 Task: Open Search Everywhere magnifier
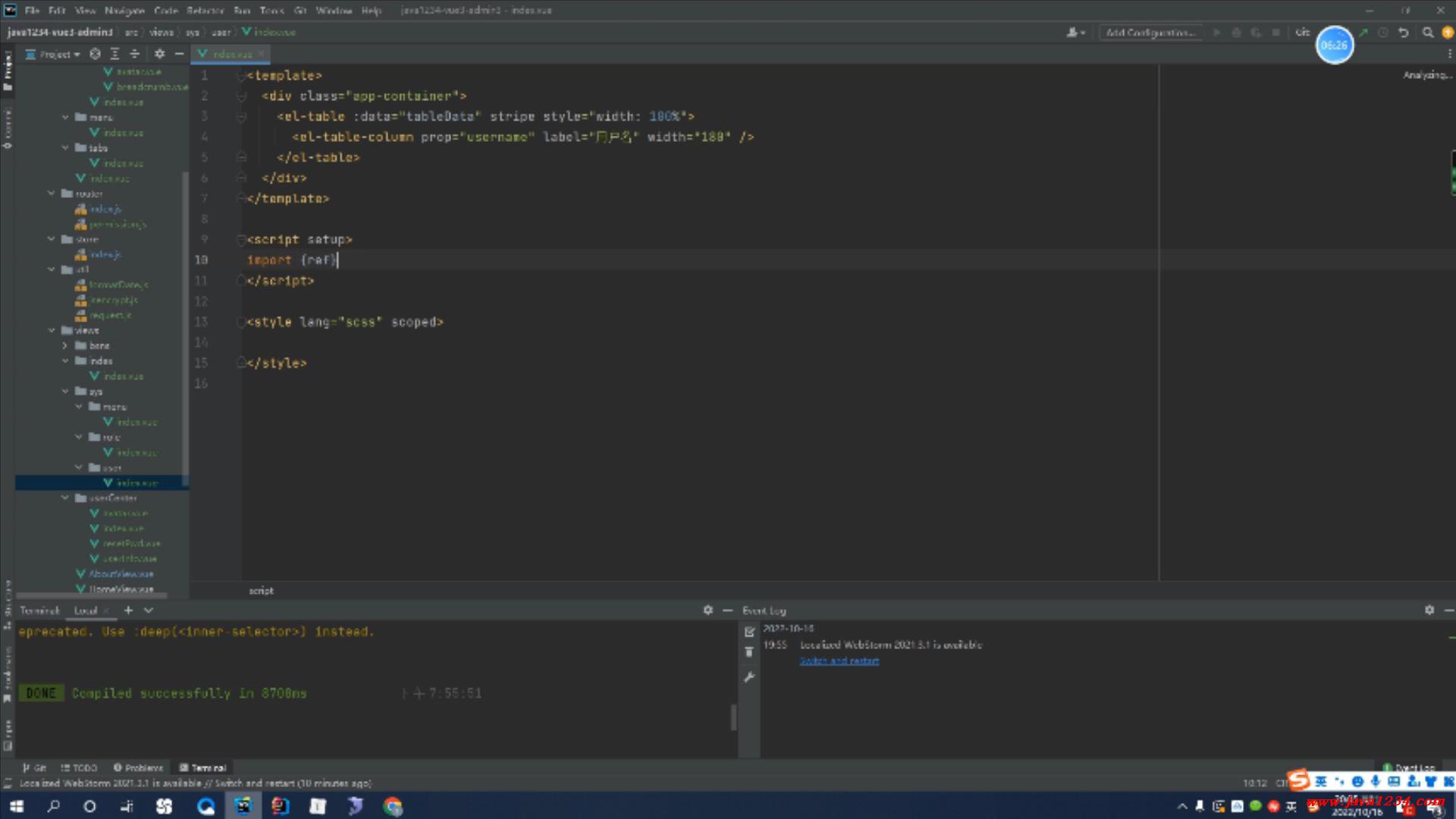point(1428,33)
